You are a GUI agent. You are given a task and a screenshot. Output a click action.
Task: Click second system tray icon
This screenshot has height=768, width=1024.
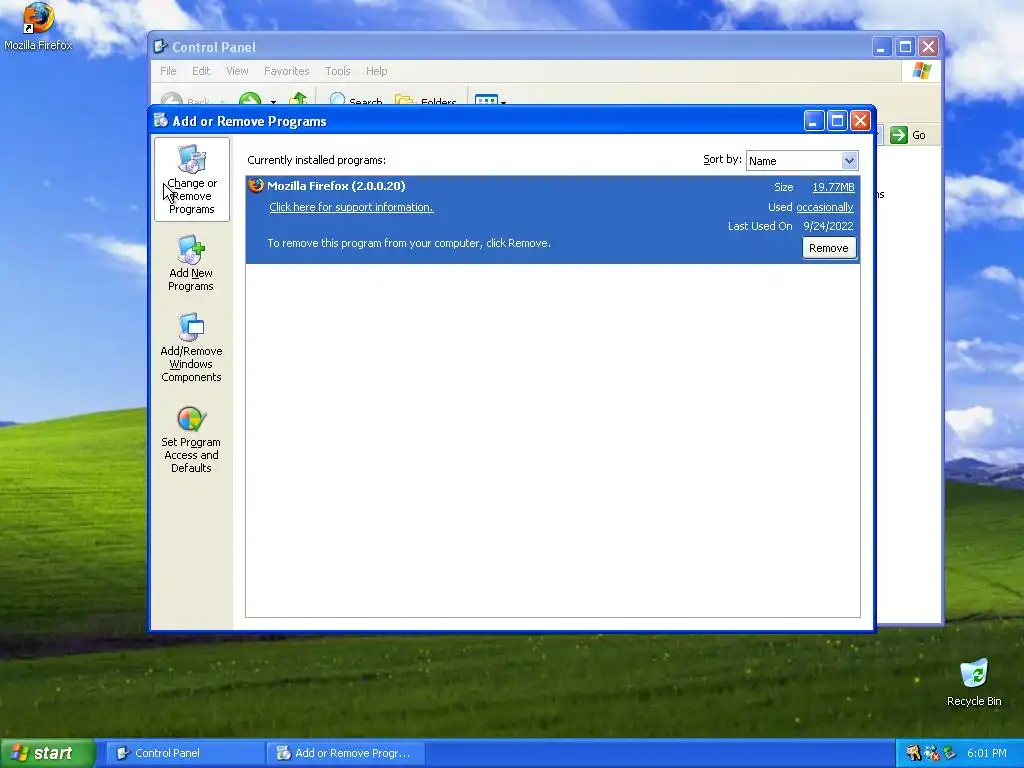(x=931, y=753)
